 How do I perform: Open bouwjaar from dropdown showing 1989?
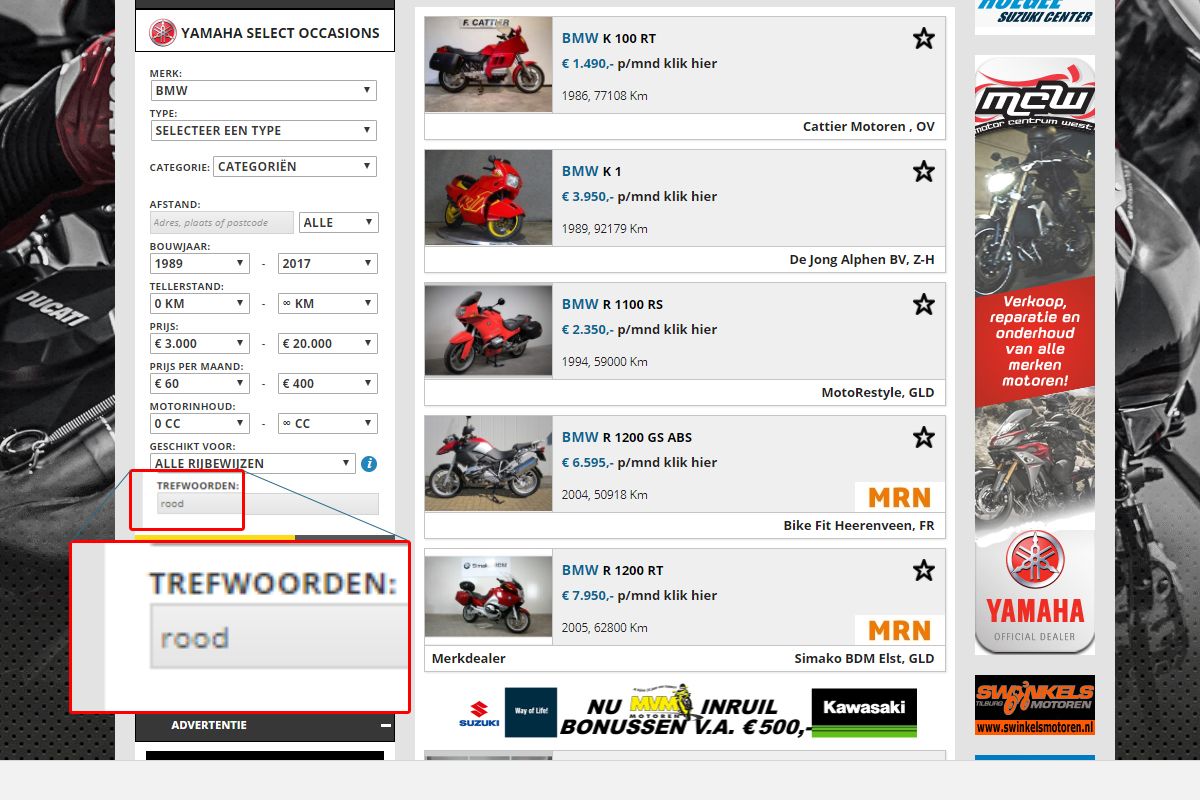coord(199,264)
